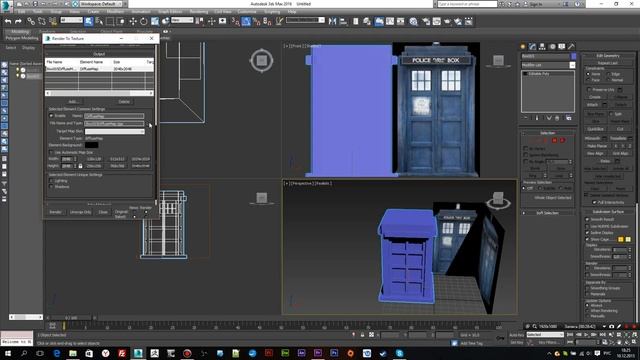This screenshot has height=360, width=640.
Task: Open 3ds Max on the Windows taskbar
Action: [138, 353]
